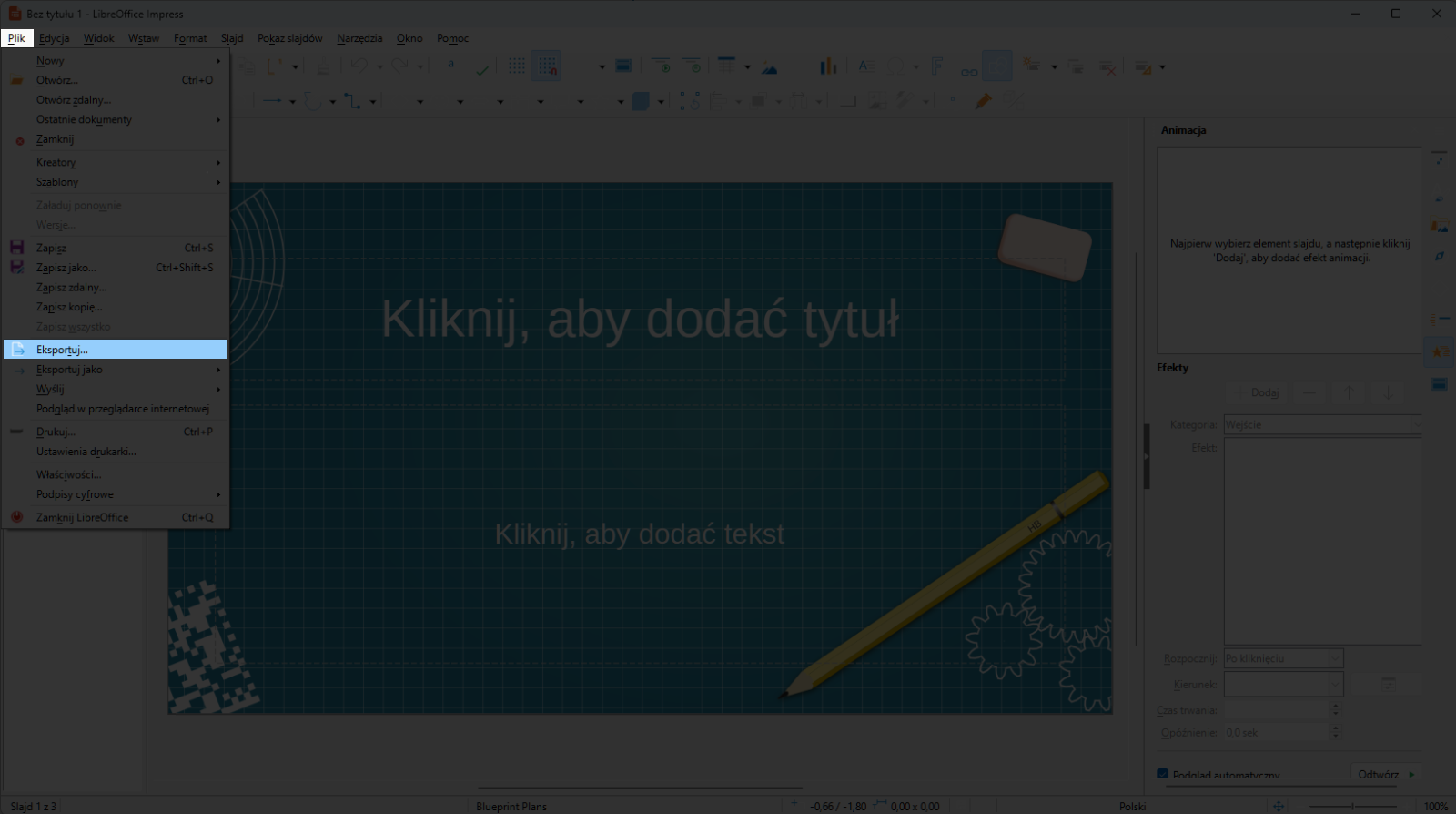1456x814 pixels.
Task: Click the Animation star sidebar icon
Action: point(1440,351)
